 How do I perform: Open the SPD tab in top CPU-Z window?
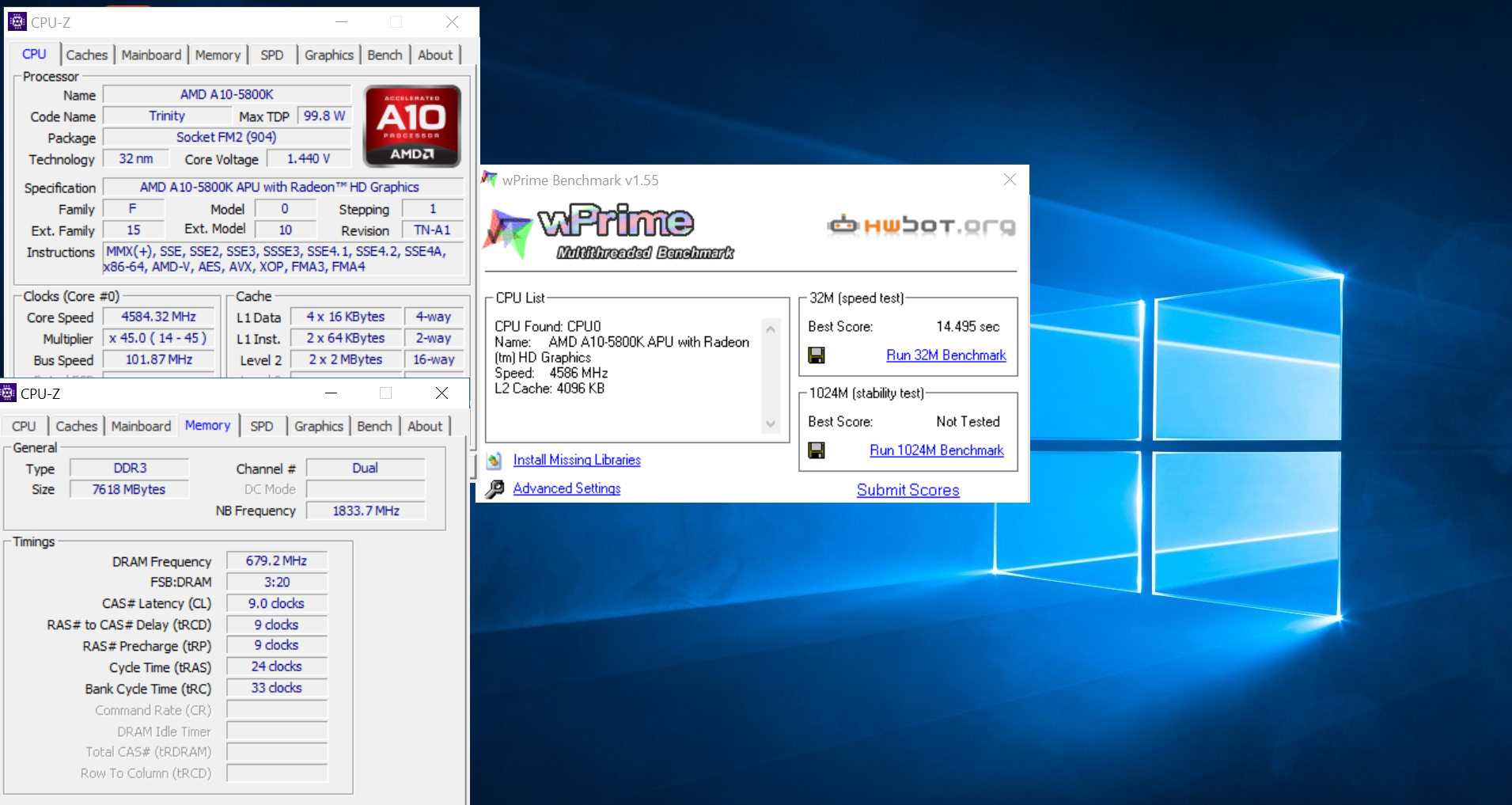tap(272, 55)
